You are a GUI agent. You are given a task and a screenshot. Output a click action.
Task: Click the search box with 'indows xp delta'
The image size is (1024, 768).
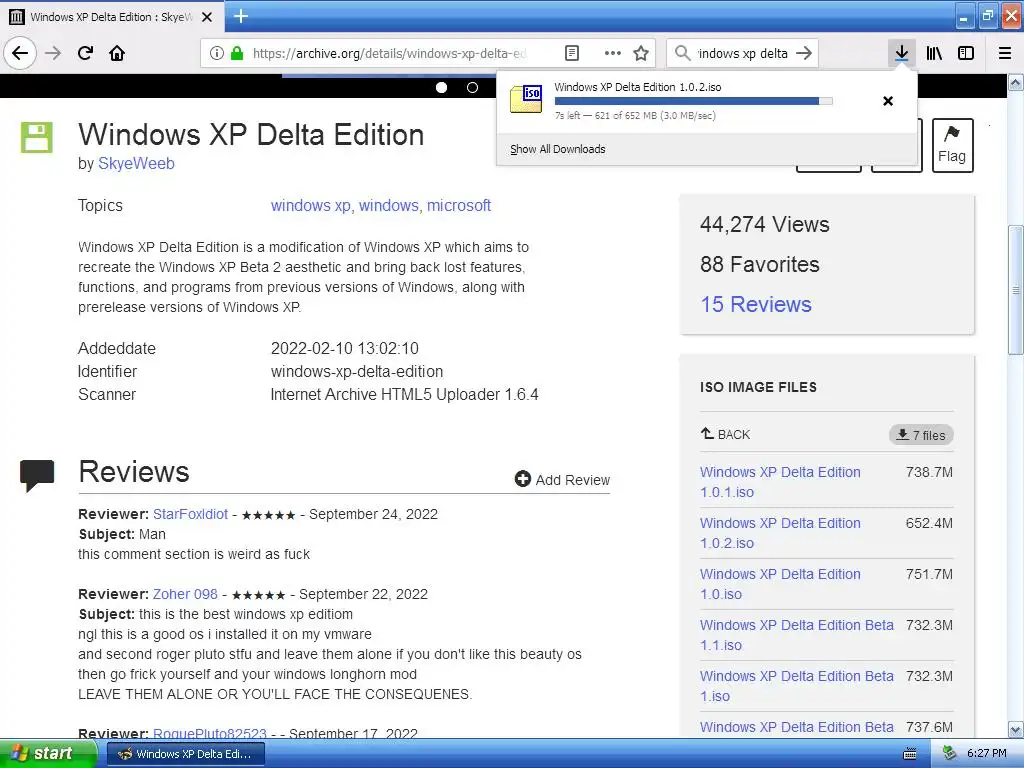point(743,54)
